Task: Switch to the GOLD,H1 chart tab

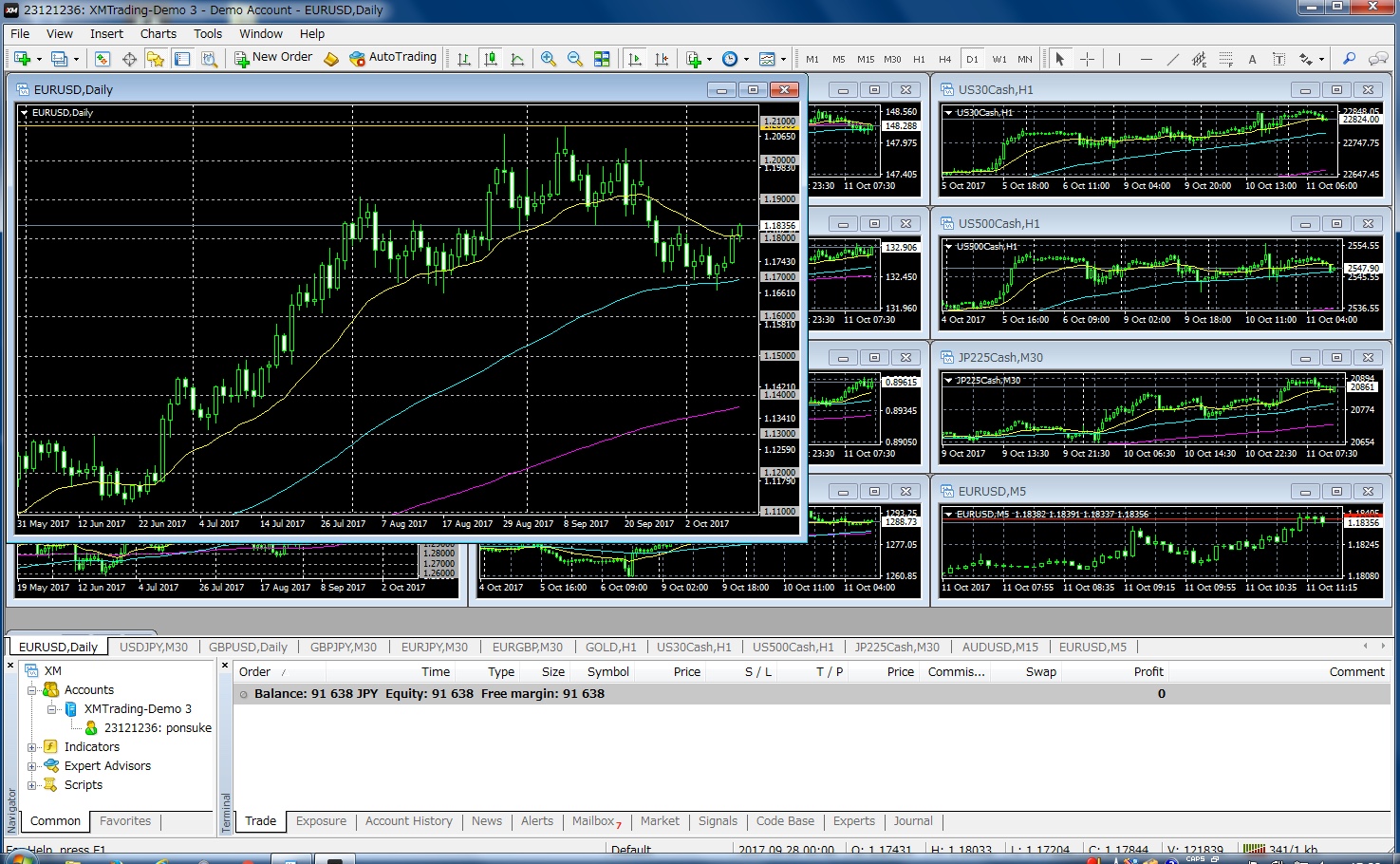Action: click(x=610, y=647)
